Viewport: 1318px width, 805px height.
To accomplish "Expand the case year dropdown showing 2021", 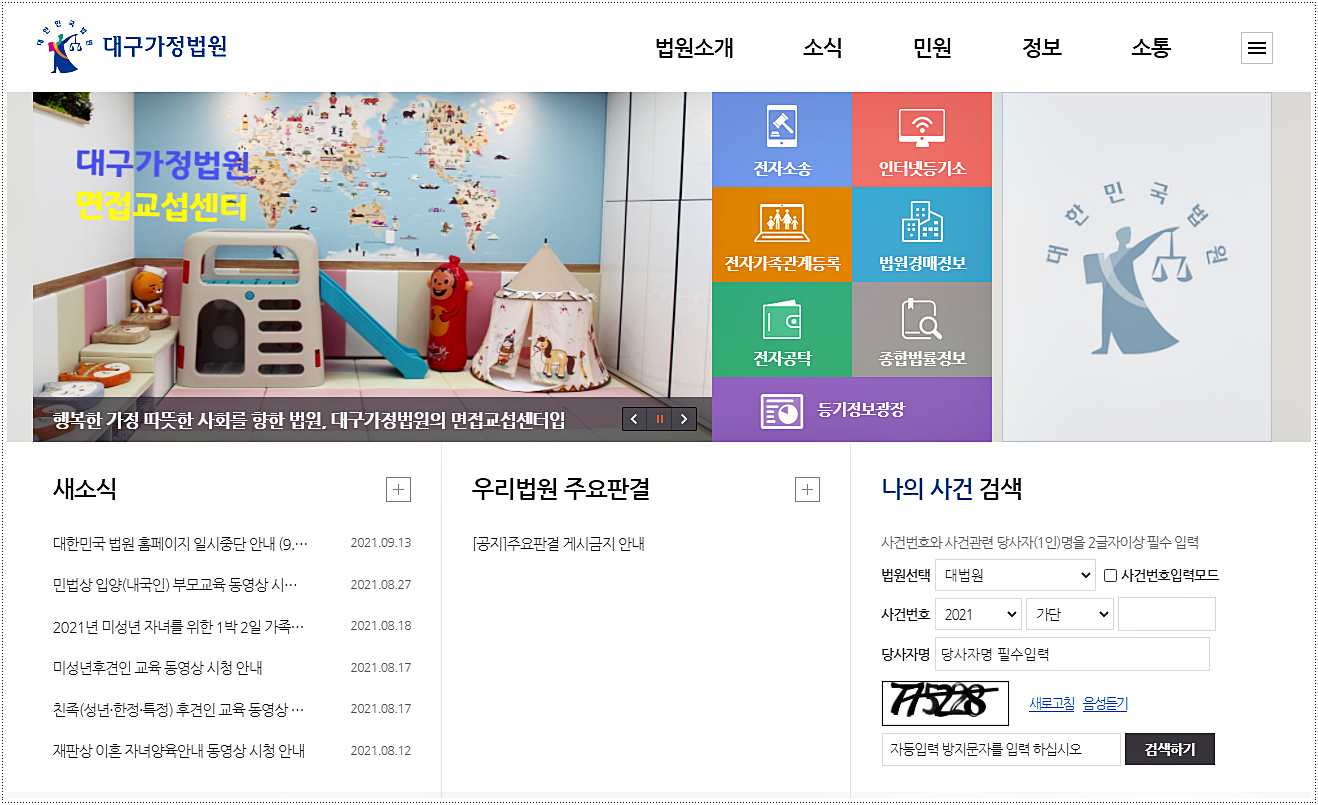I will pos(979,614).
